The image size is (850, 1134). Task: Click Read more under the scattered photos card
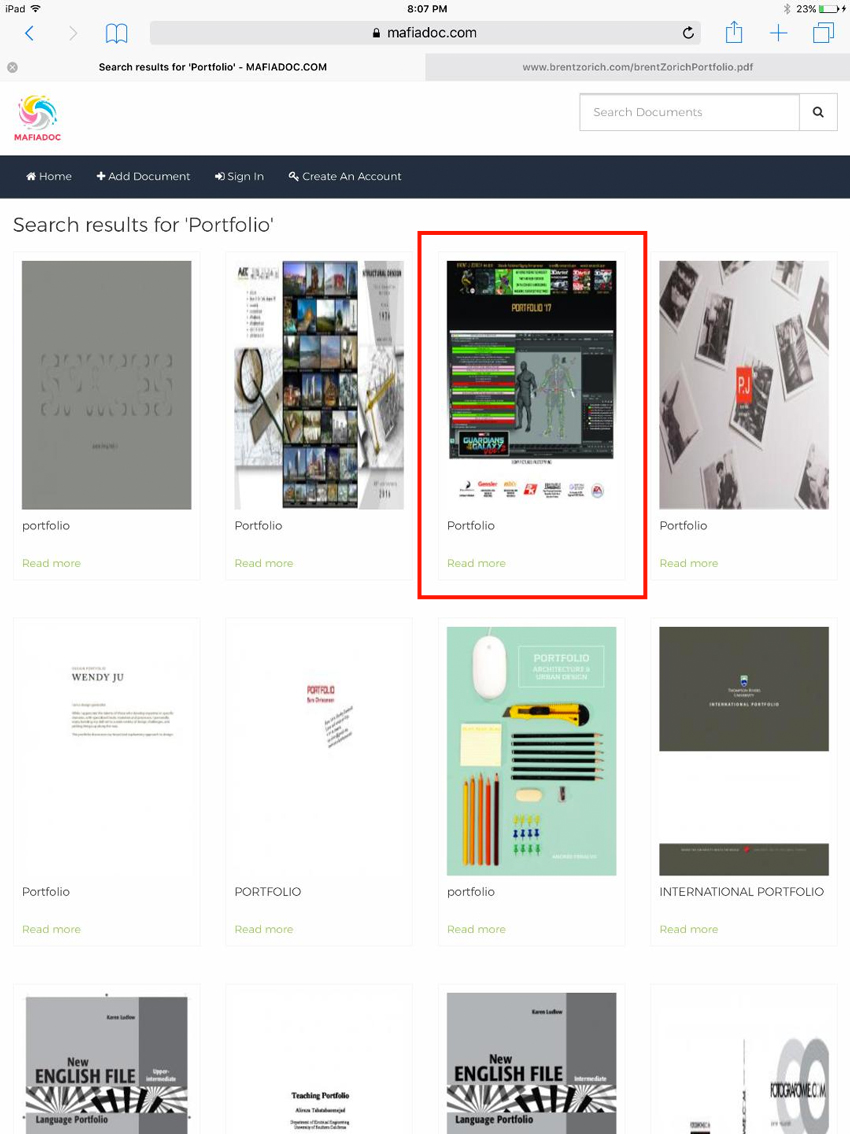(x=689, y=563)
